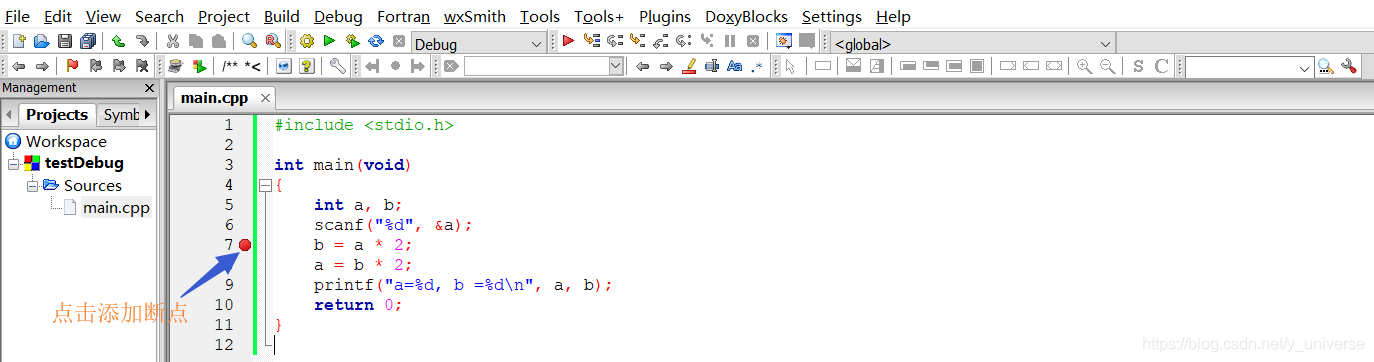The width and height of the screenshot is (1374, 362).
Task: Collapse the Sources folder node
Action: tap(32, 185)
